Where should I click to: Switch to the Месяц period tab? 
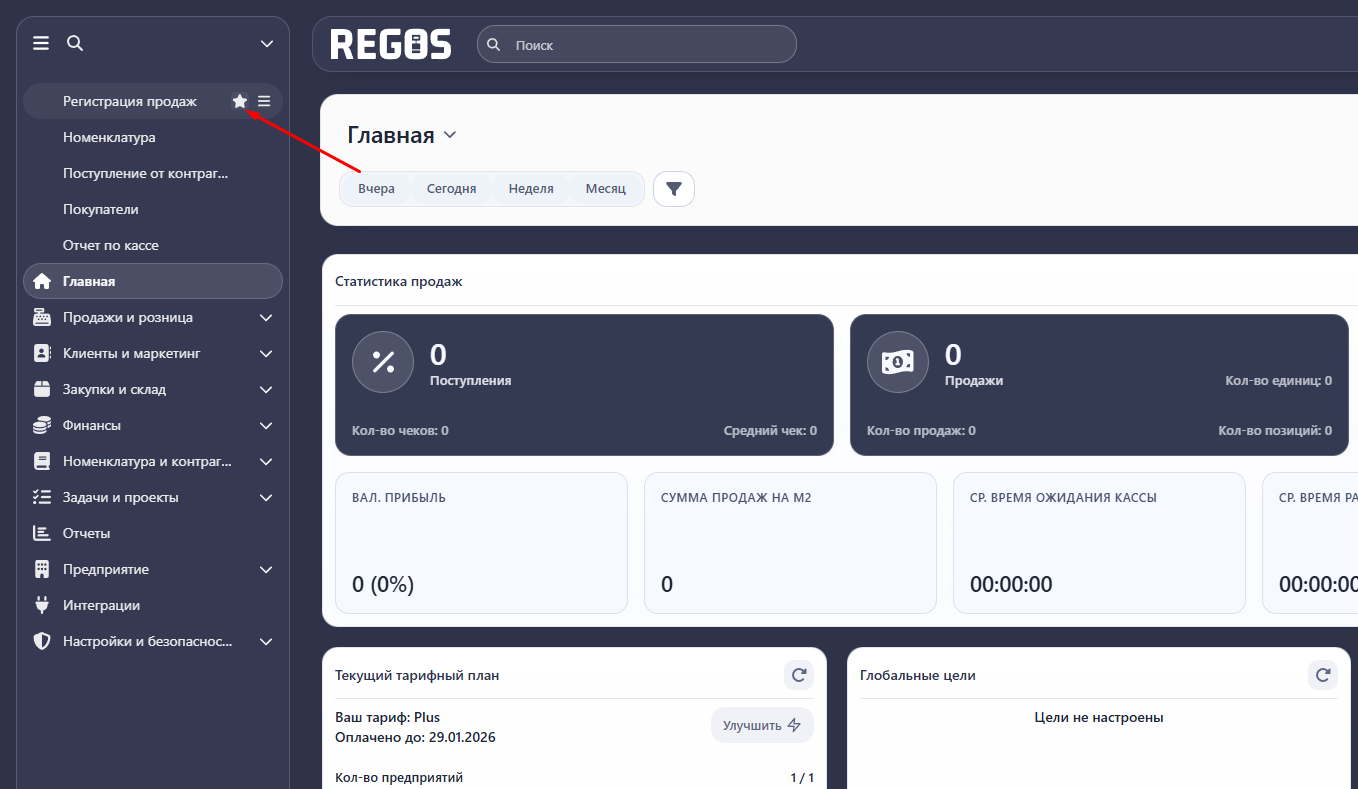tap(605, 188)
